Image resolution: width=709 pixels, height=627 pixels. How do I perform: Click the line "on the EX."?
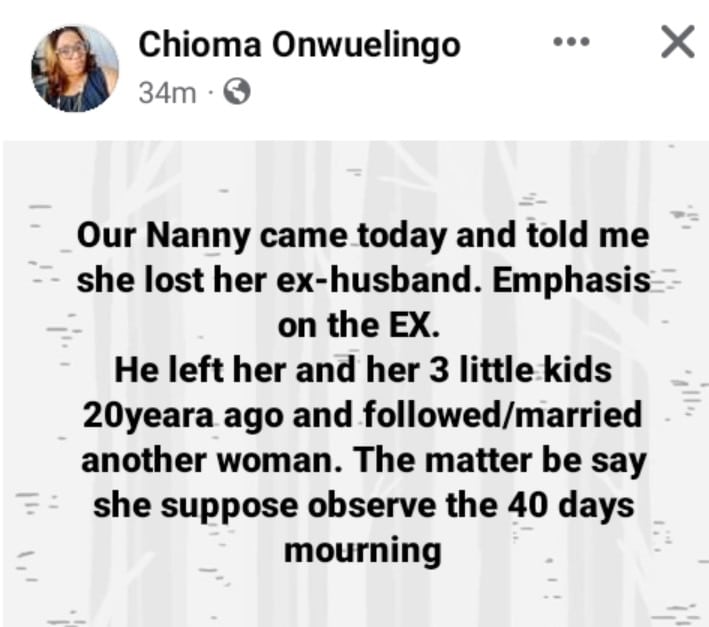(x=363, y=326)
